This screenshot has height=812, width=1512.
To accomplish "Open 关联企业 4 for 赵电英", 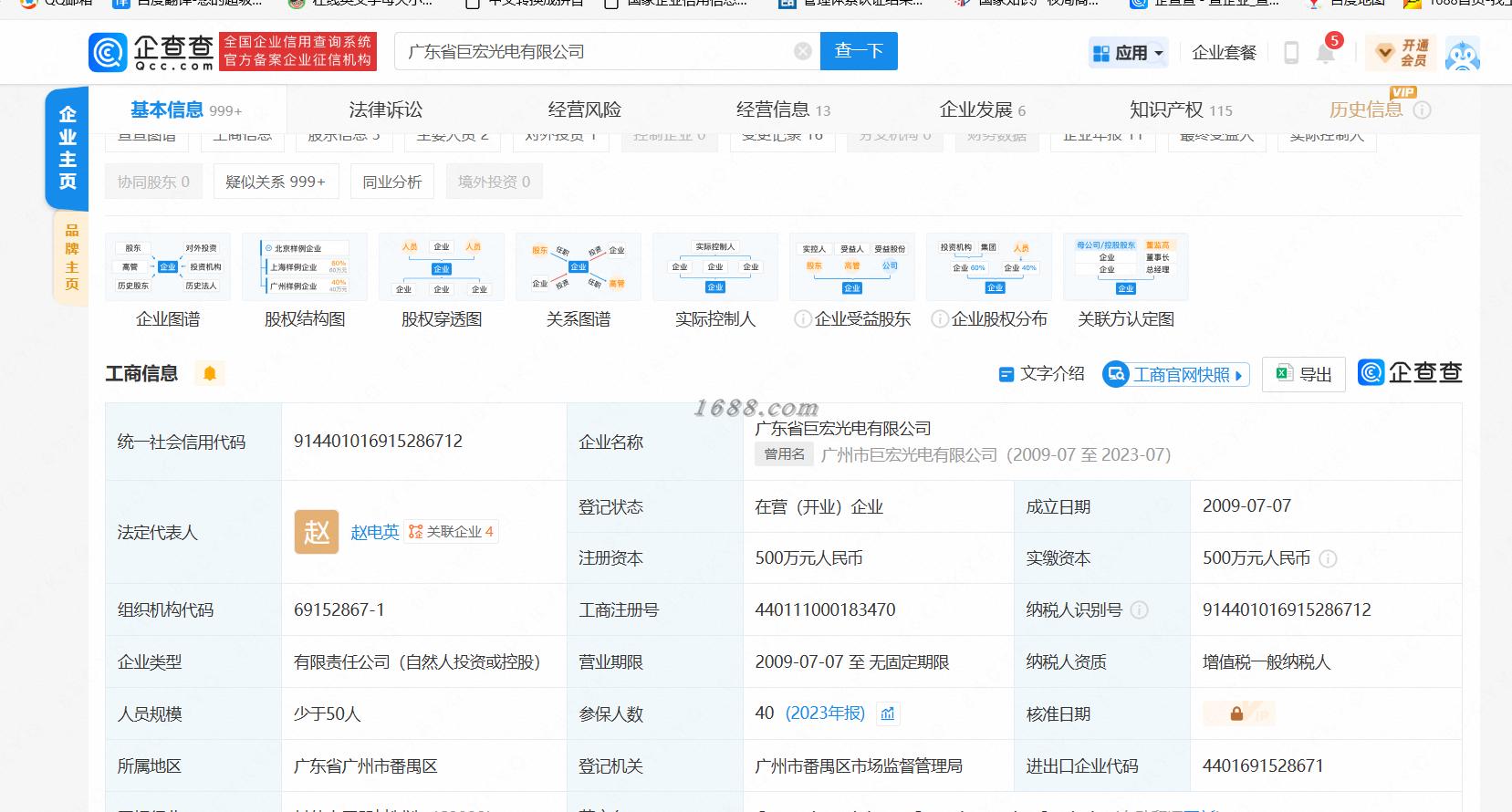I will pyautogui.click(x=451, y=532).
